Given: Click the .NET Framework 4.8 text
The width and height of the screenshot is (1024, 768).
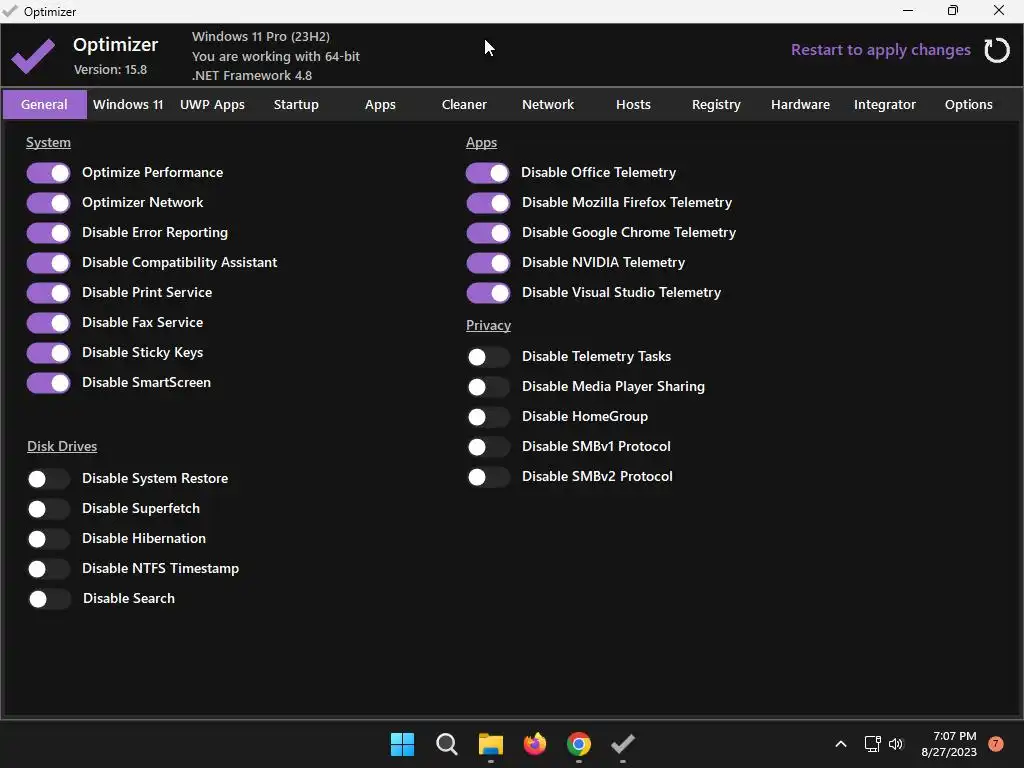Looking at the screenshot, I should pyautogui.click(x=252, y=75).
